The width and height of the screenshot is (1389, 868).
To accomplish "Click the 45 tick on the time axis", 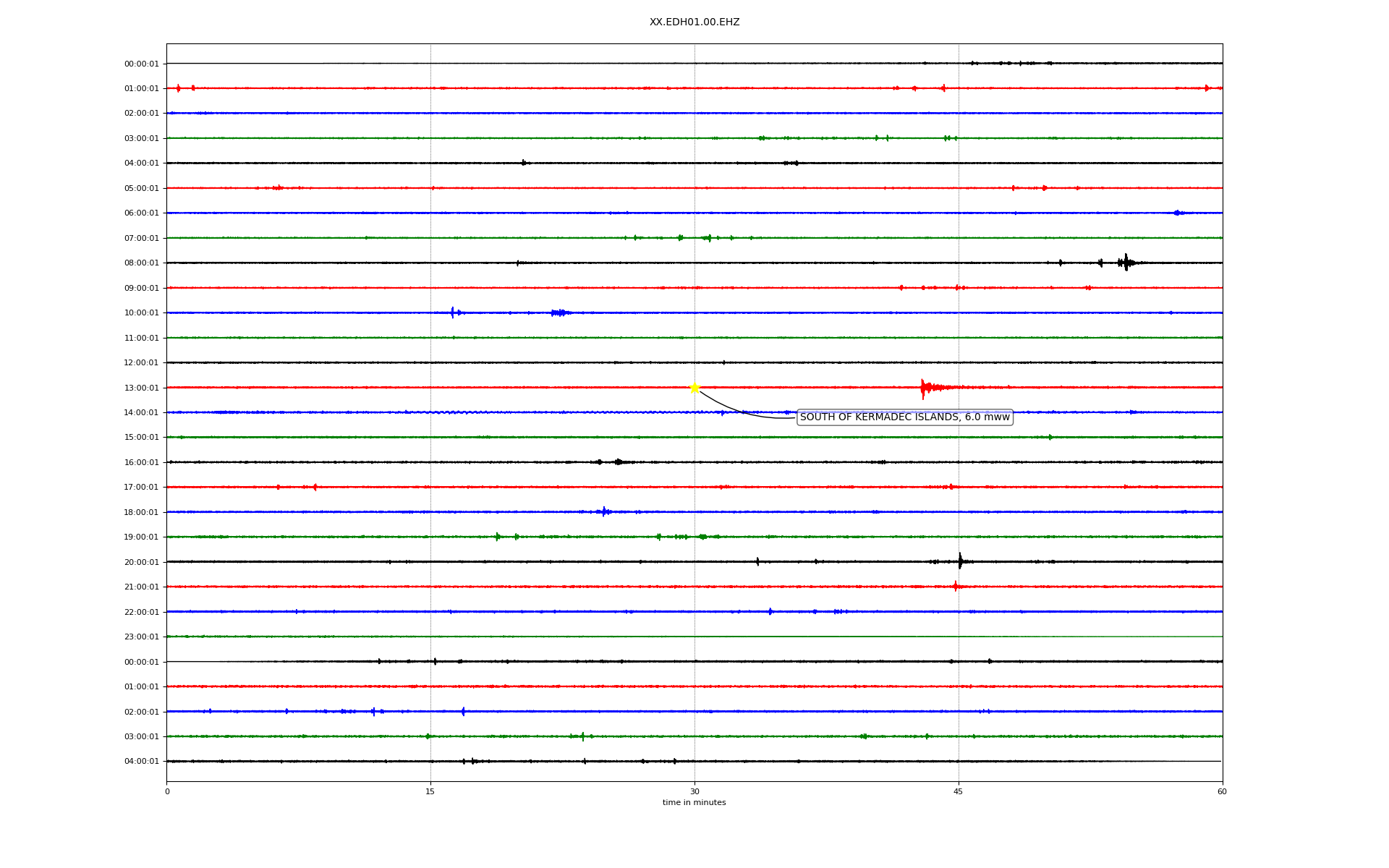I will [958, 791].
